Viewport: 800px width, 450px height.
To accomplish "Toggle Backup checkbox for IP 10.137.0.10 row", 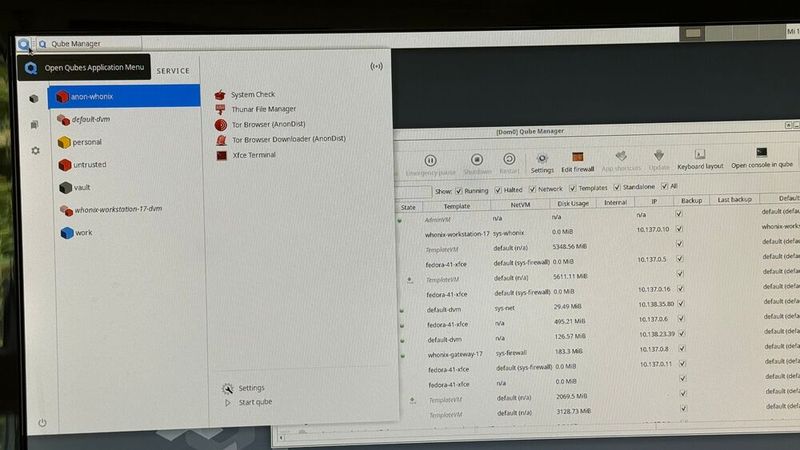I will click(x=679, y=229).
